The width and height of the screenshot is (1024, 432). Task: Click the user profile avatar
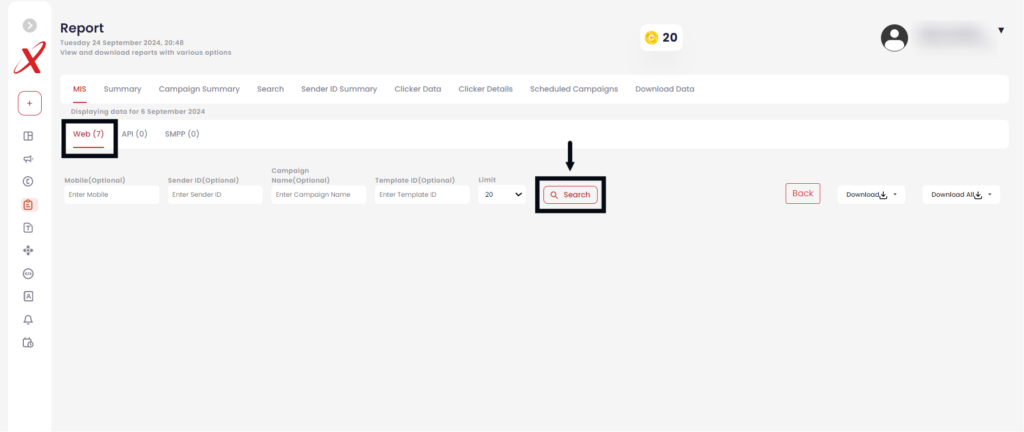click(x=894, y=38)
